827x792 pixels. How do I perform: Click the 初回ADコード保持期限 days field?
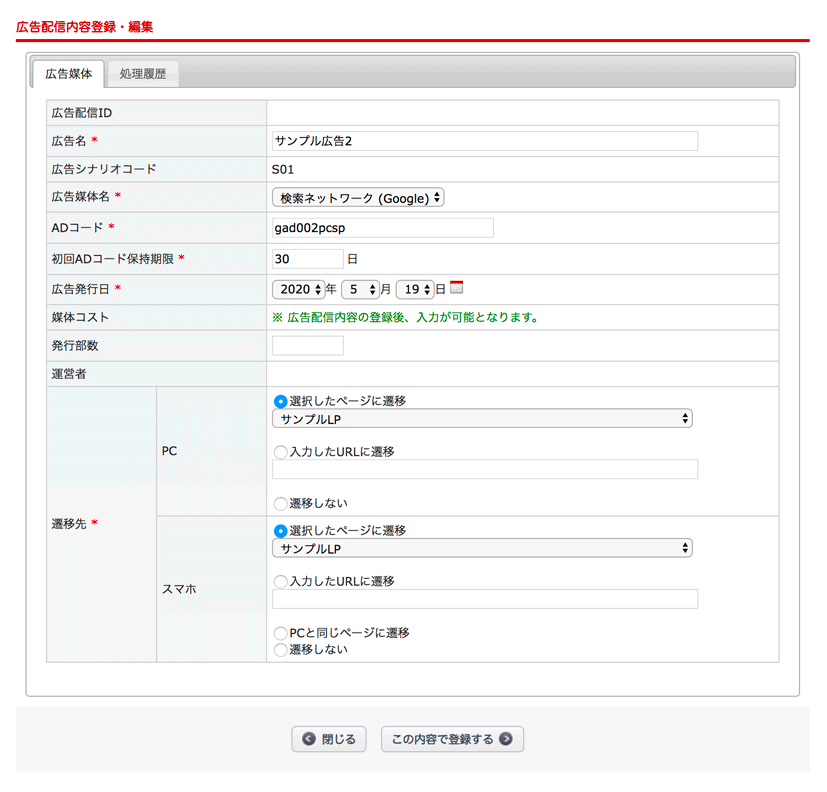tap(307, 259)
